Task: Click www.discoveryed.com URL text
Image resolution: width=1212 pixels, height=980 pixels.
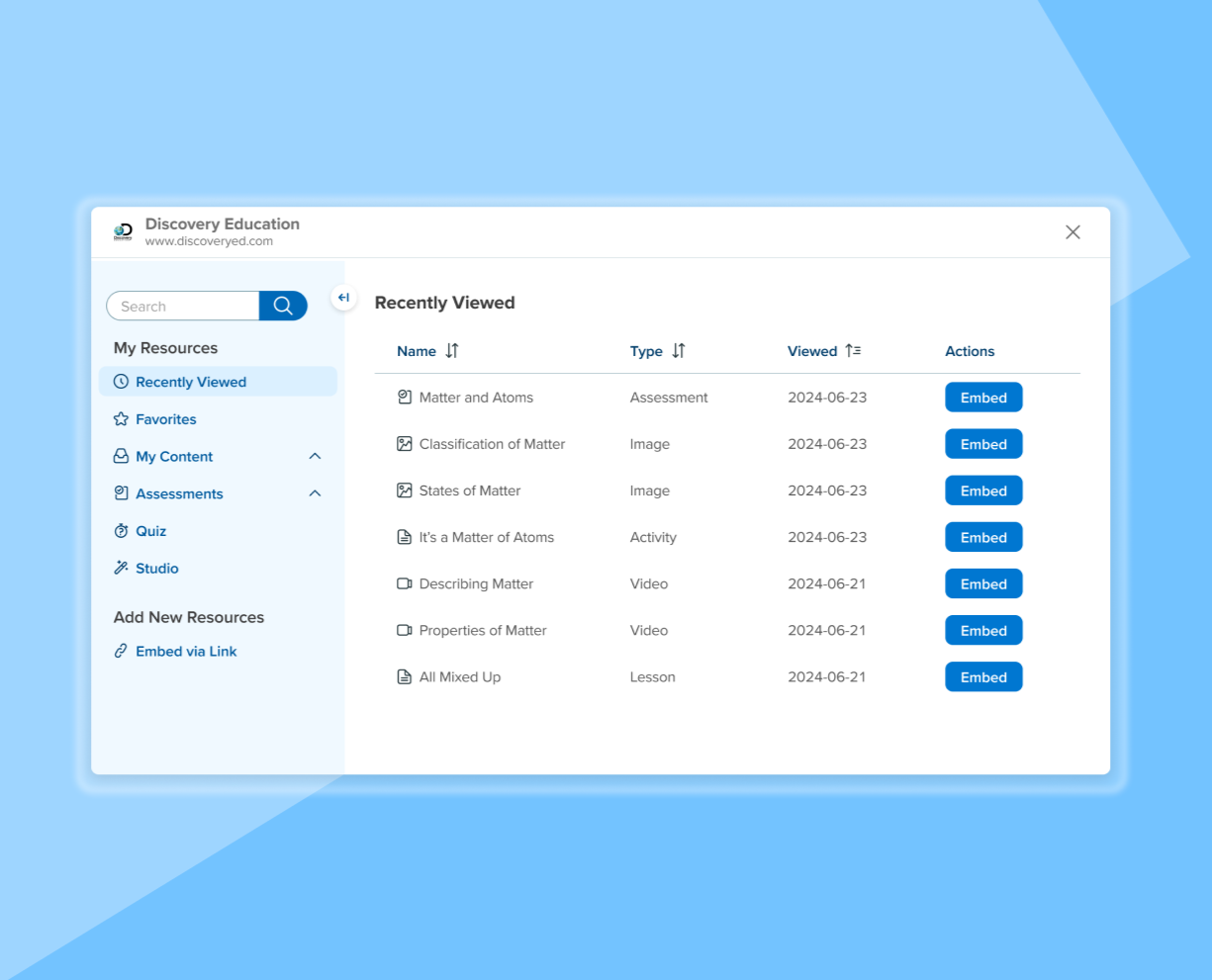Action: point(209,241)
